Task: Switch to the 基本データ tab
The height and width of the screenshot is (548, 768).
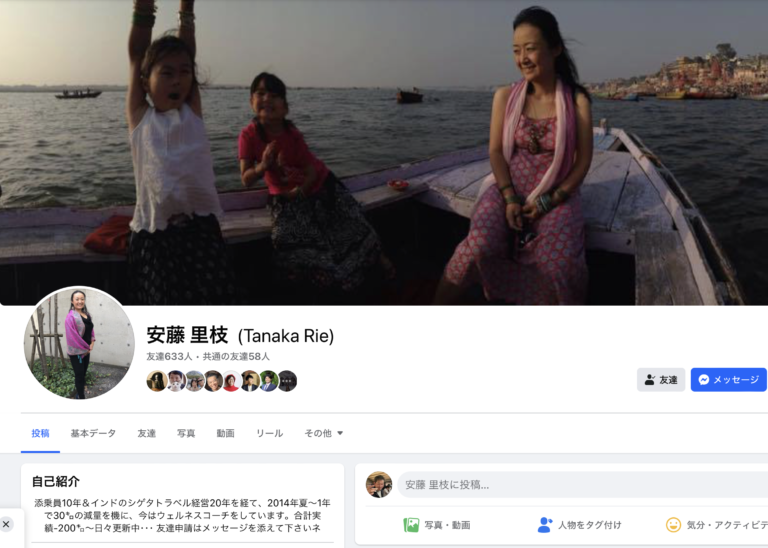Action: [93, 433]
